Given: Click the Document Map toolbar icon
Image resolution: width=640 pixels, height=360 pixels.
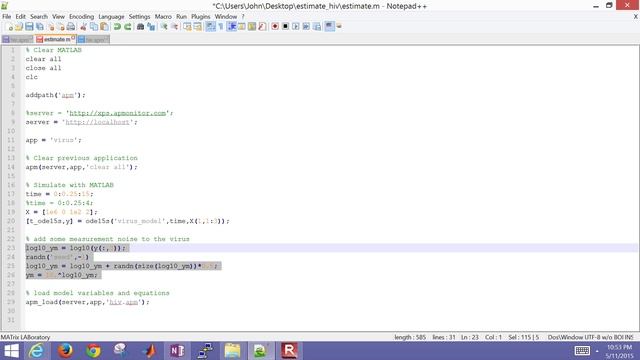Looking at the screenshot, I should pos(252,27).
